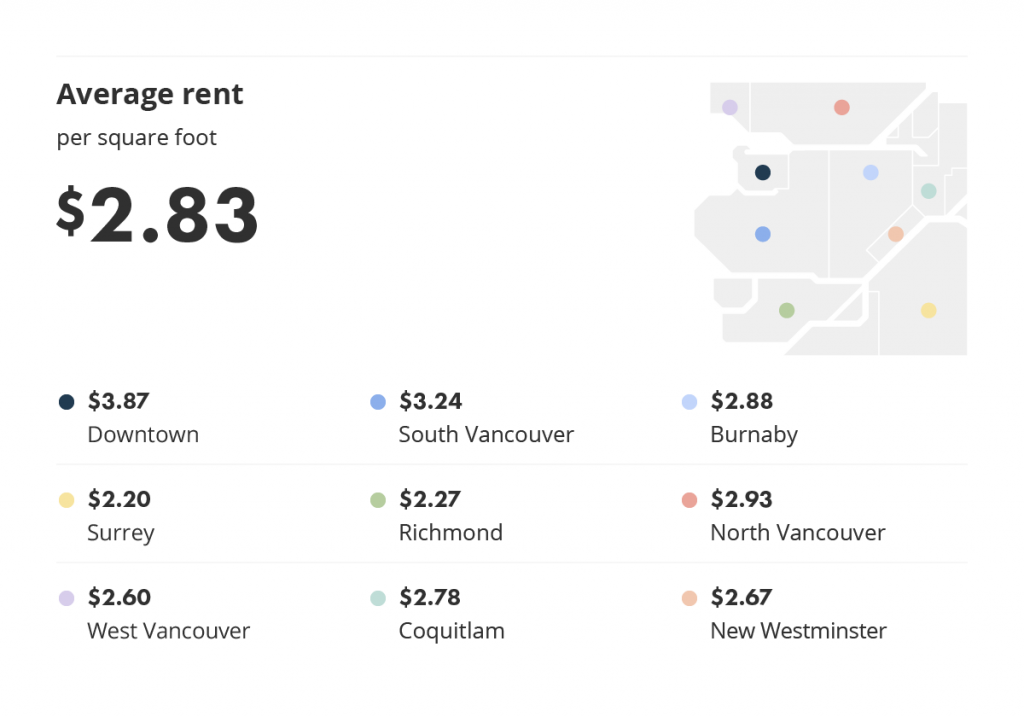Image resolution: width=1024 pixels, height=717 pixels.
Task: Click the Downtown legend color dot
Action: pyautogui.click(x=66, y=402)
